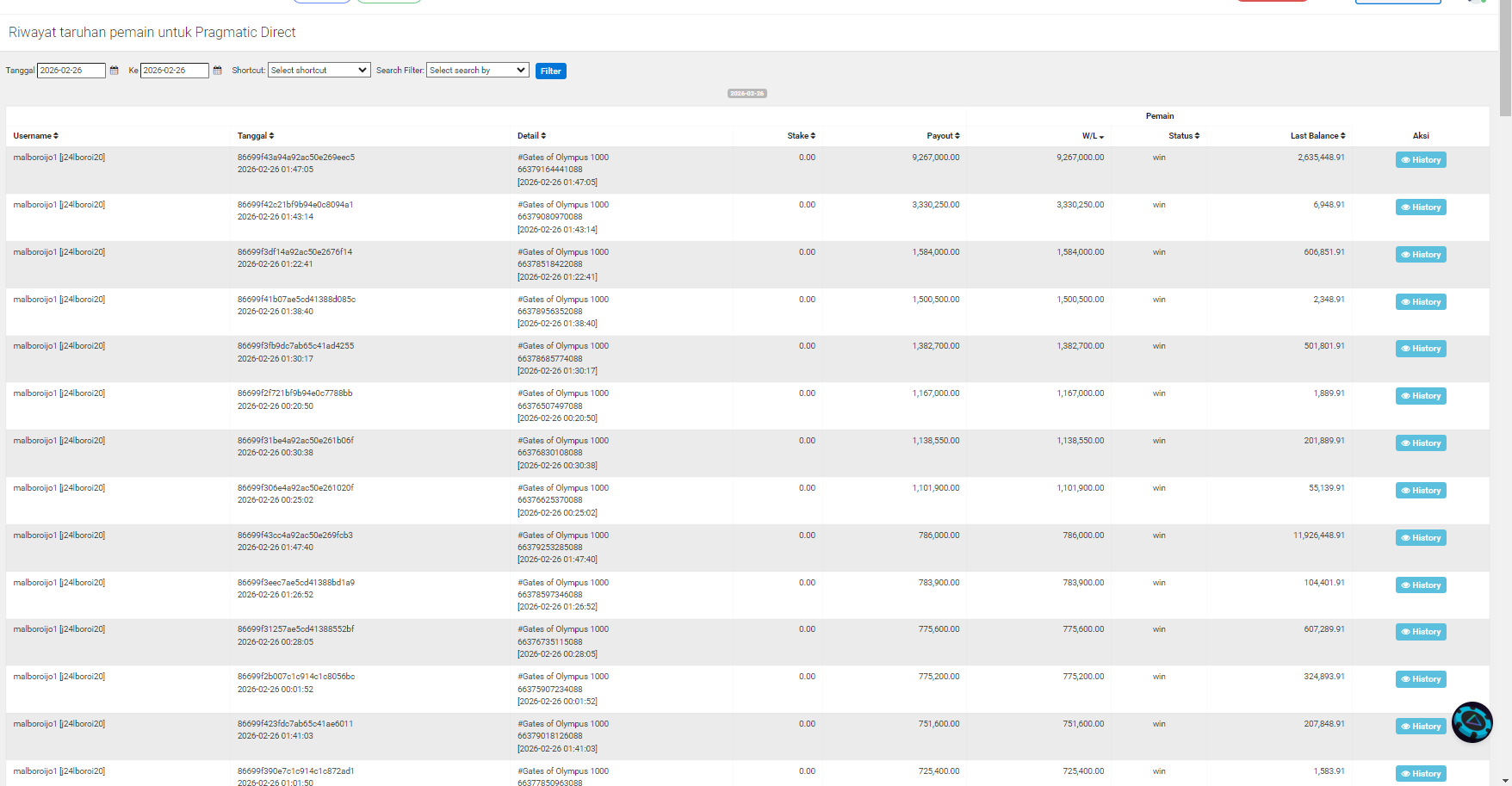Open History for the 1,138,550.00 payout row
1512x786 pixels.
coord(1421,443)
